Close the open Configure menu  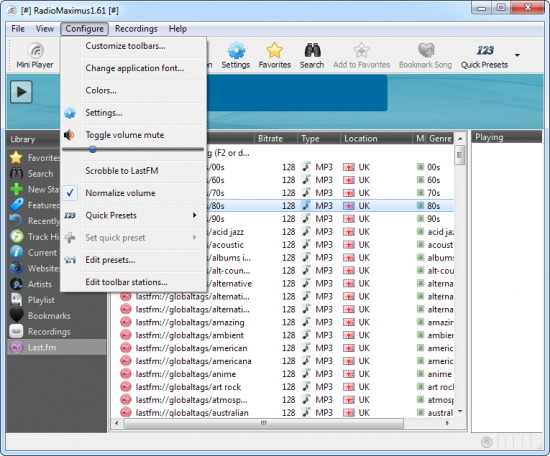point(85,29)
